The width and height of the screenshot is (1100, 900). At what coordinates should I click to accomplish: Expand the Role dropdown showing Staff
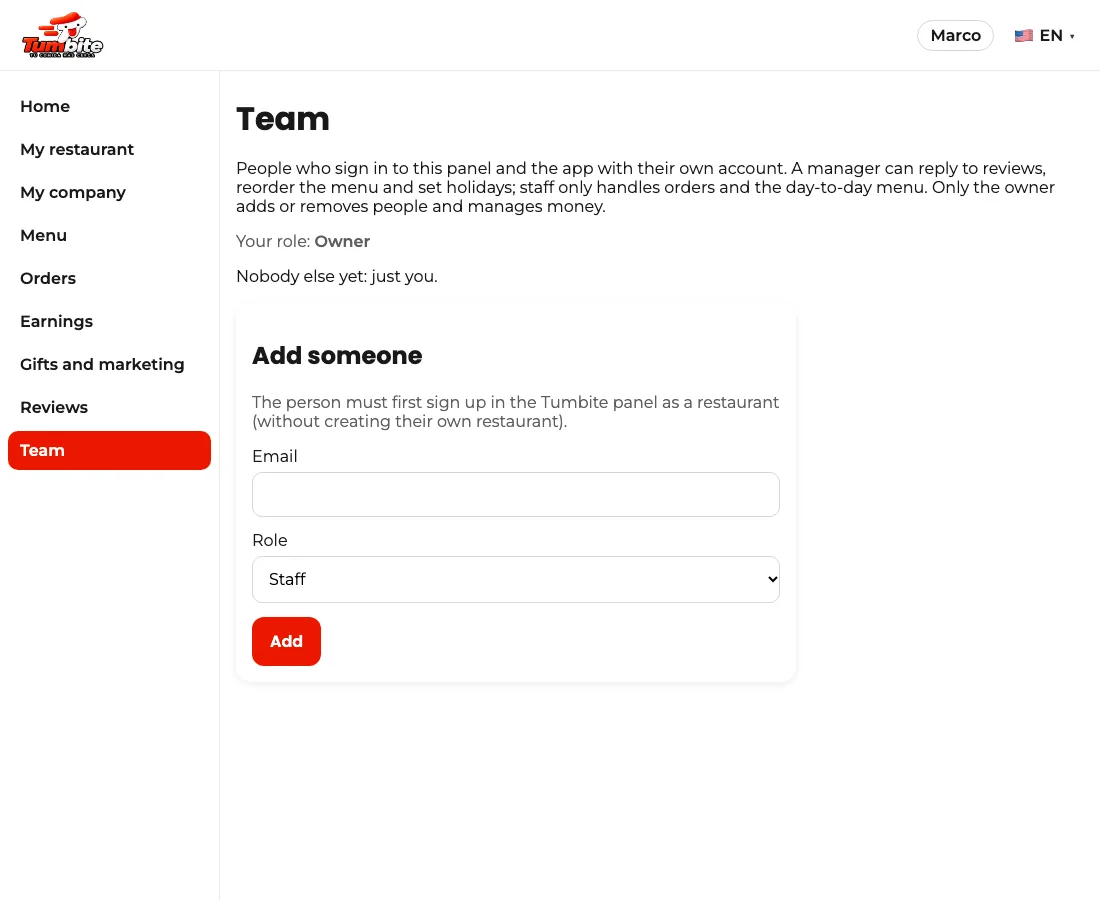tap(516, 579)
